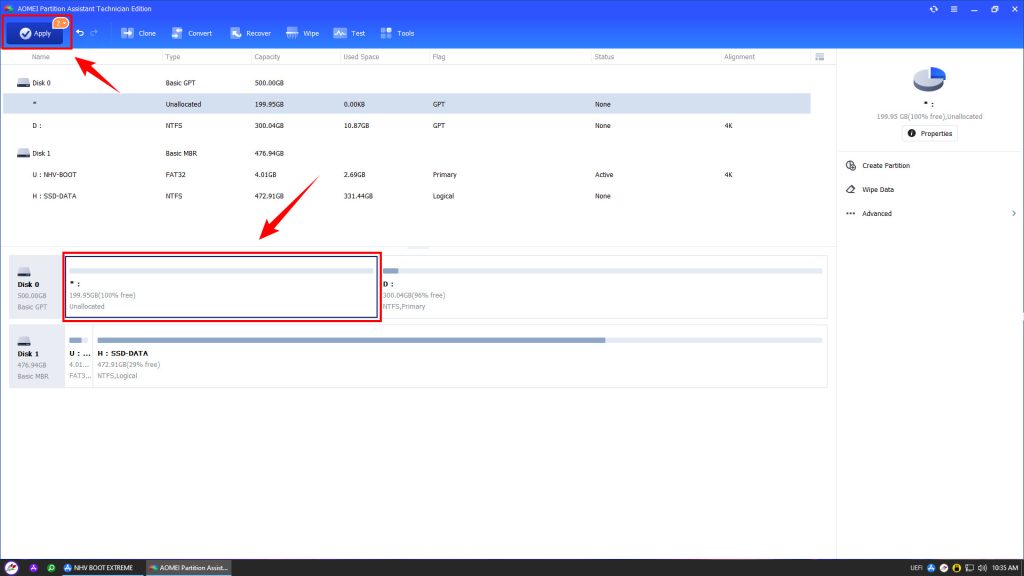Screen dimensions: 1024x576
Task: Click the Apply button
Action: click(x=35, y=33)
